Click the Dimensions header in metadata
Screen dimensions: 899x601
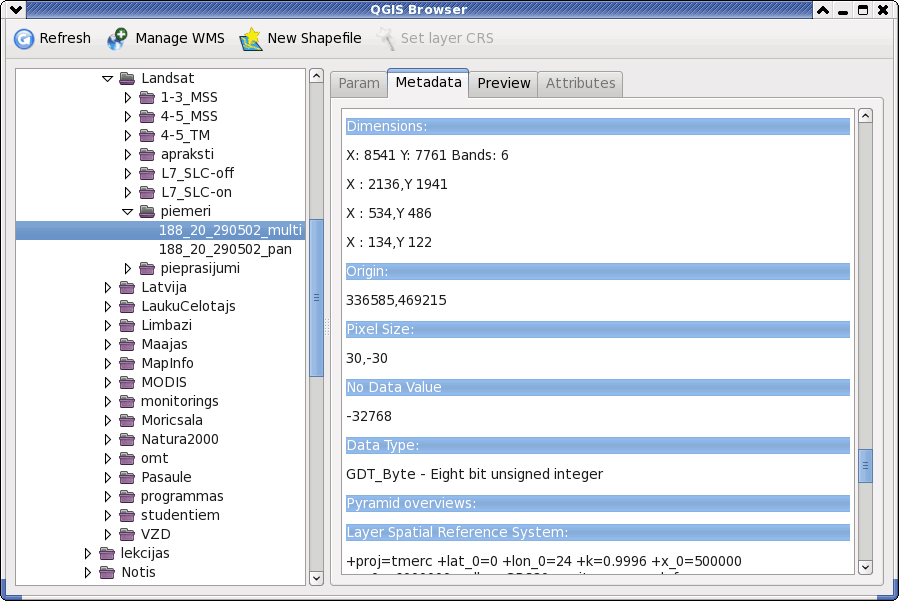[597, 126]
